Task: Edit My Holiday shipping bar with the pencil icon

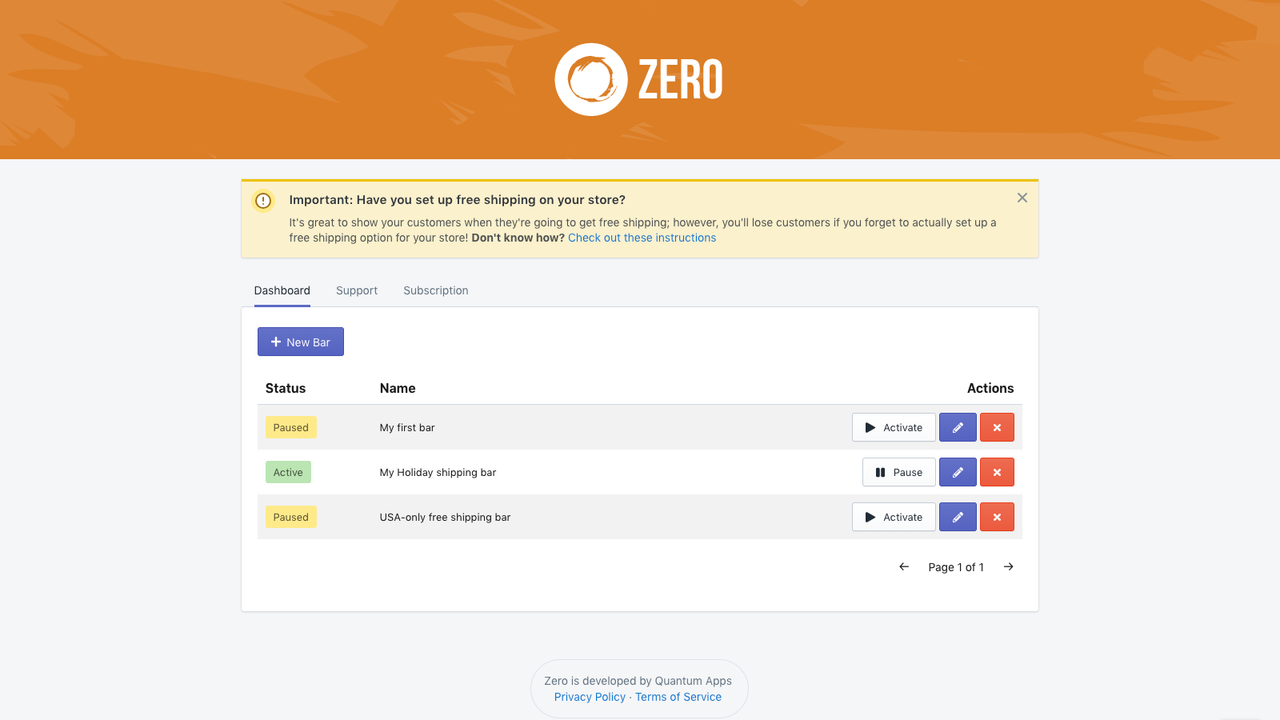Action: (x=957, y=471)
